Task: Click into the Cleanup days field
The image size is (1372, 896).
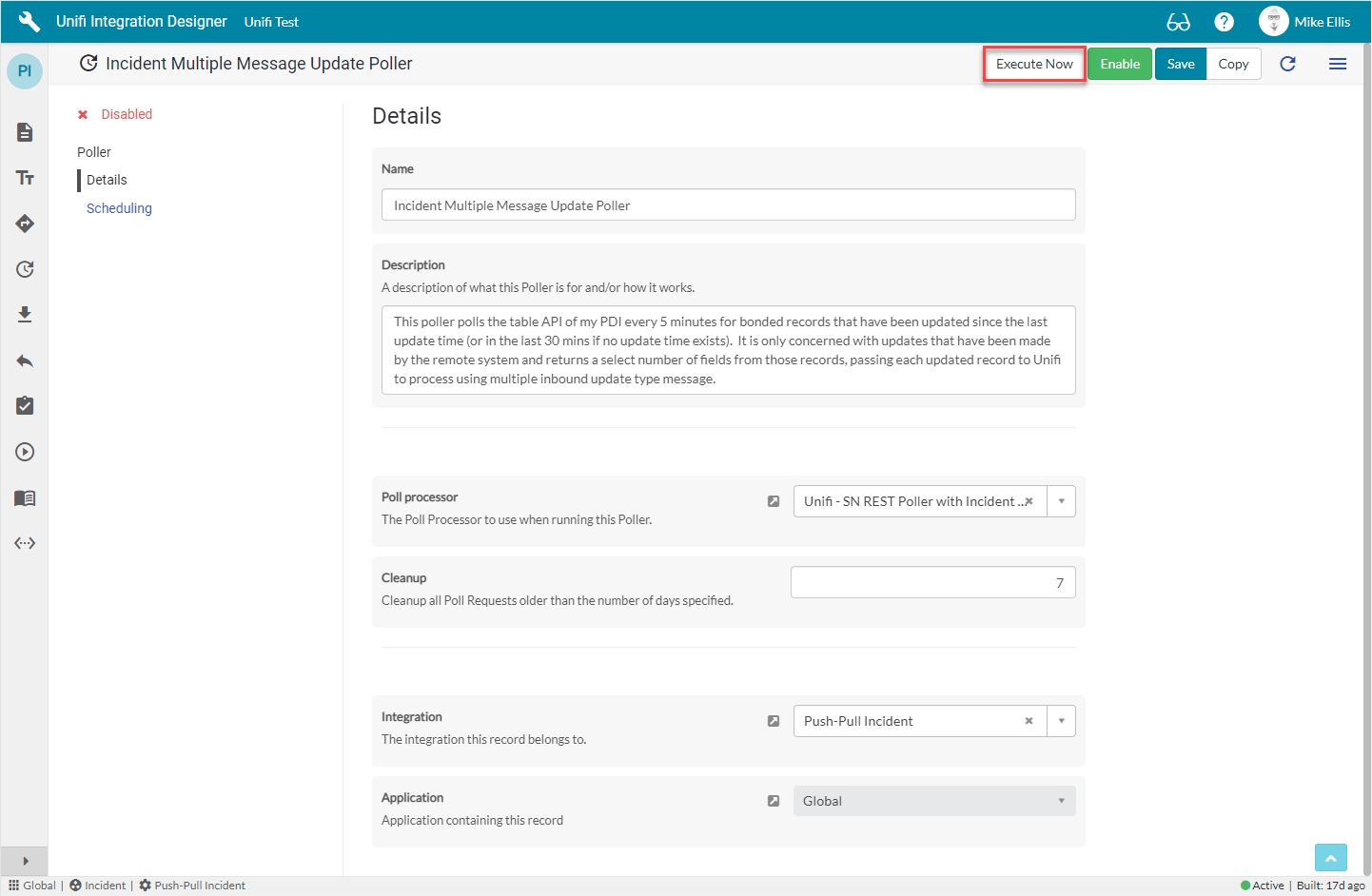Action: [932, 583]
